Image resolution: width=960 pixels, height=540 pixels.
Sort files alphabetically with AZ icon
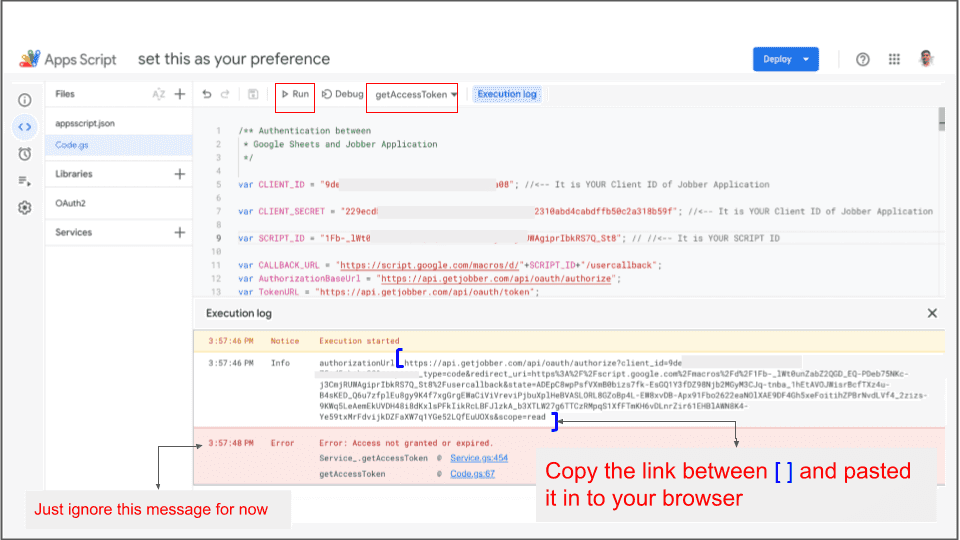pyautogui.click(x=158, y=94)
